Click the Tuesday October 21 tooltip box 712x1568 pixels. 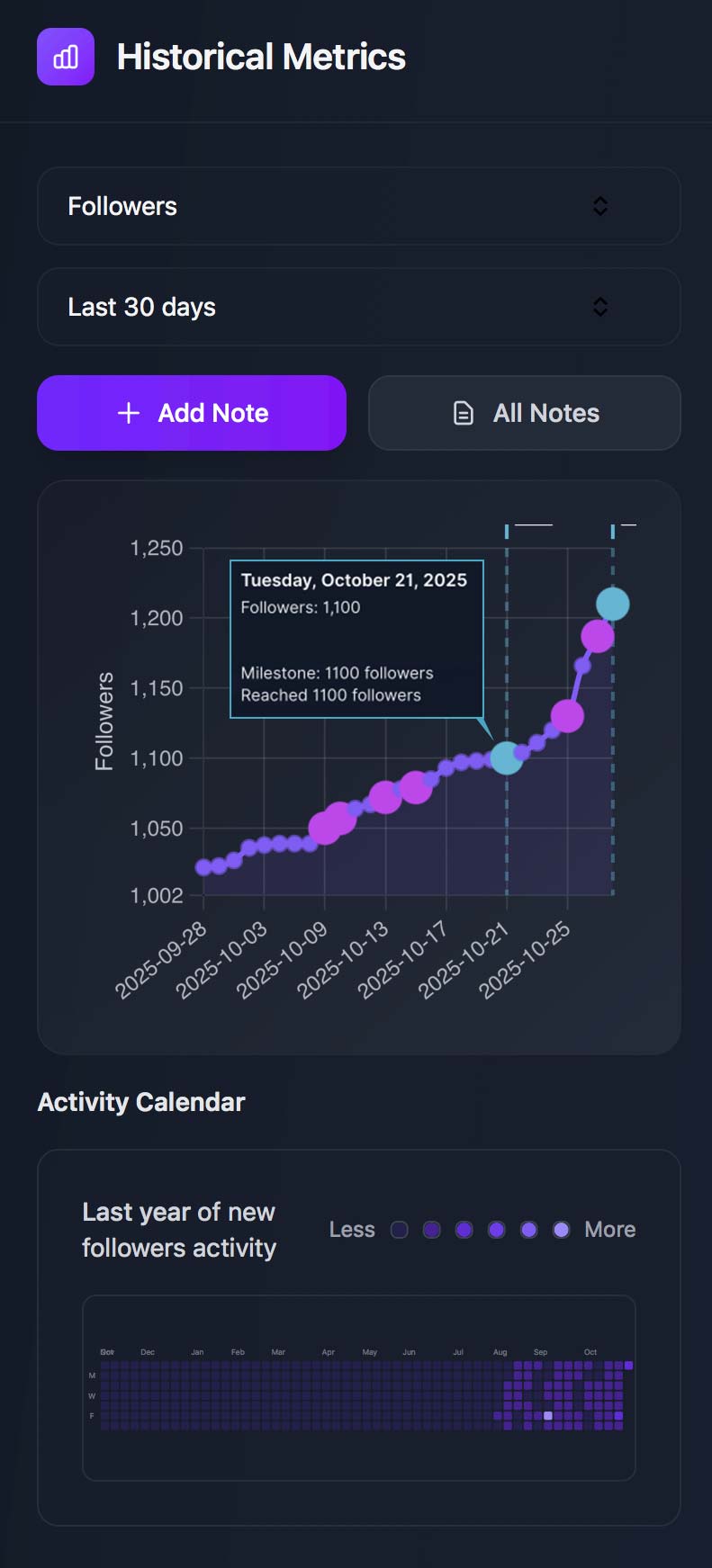[x=357, y=639]
